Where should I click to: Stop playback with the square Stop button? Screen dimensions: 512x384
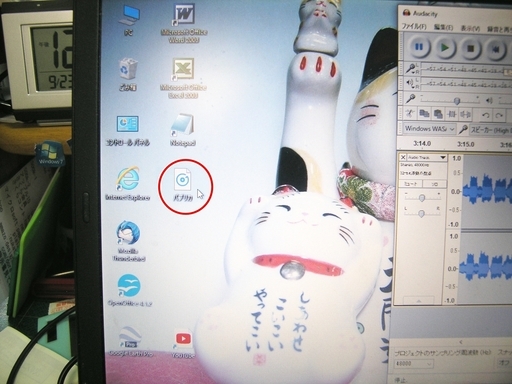coord(470,48)
